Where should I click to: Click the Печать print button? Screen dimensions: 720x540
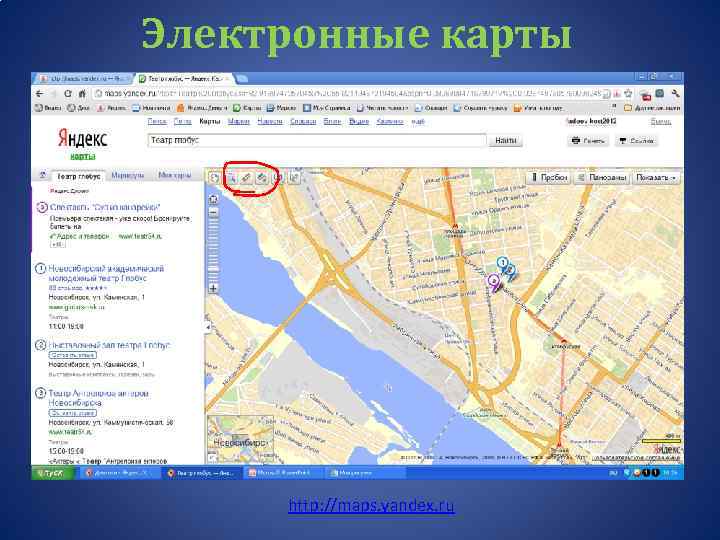click(588, 141)
